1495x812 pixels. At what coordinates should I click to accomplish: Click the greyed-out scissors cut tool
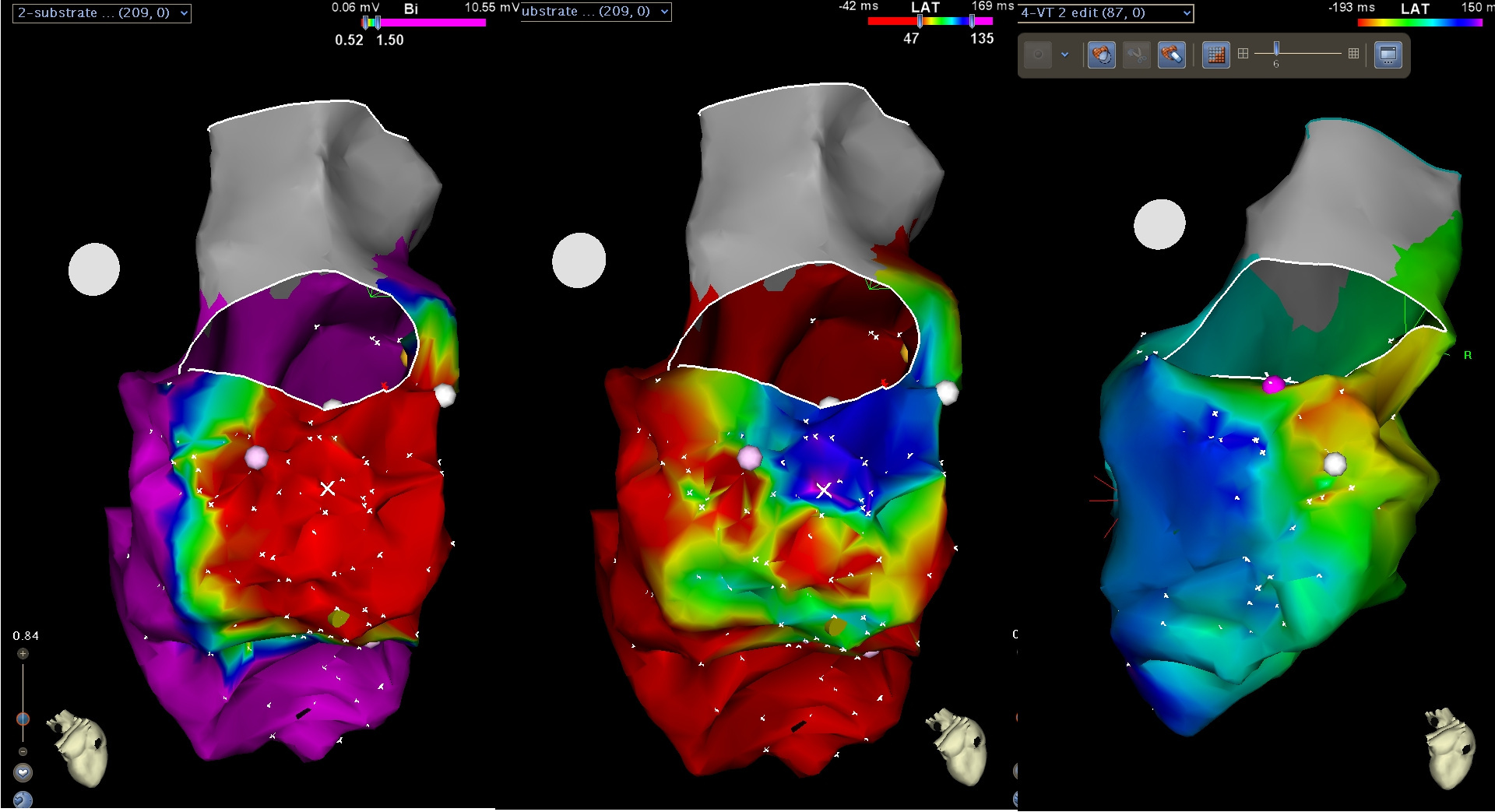pos(1136,54)
